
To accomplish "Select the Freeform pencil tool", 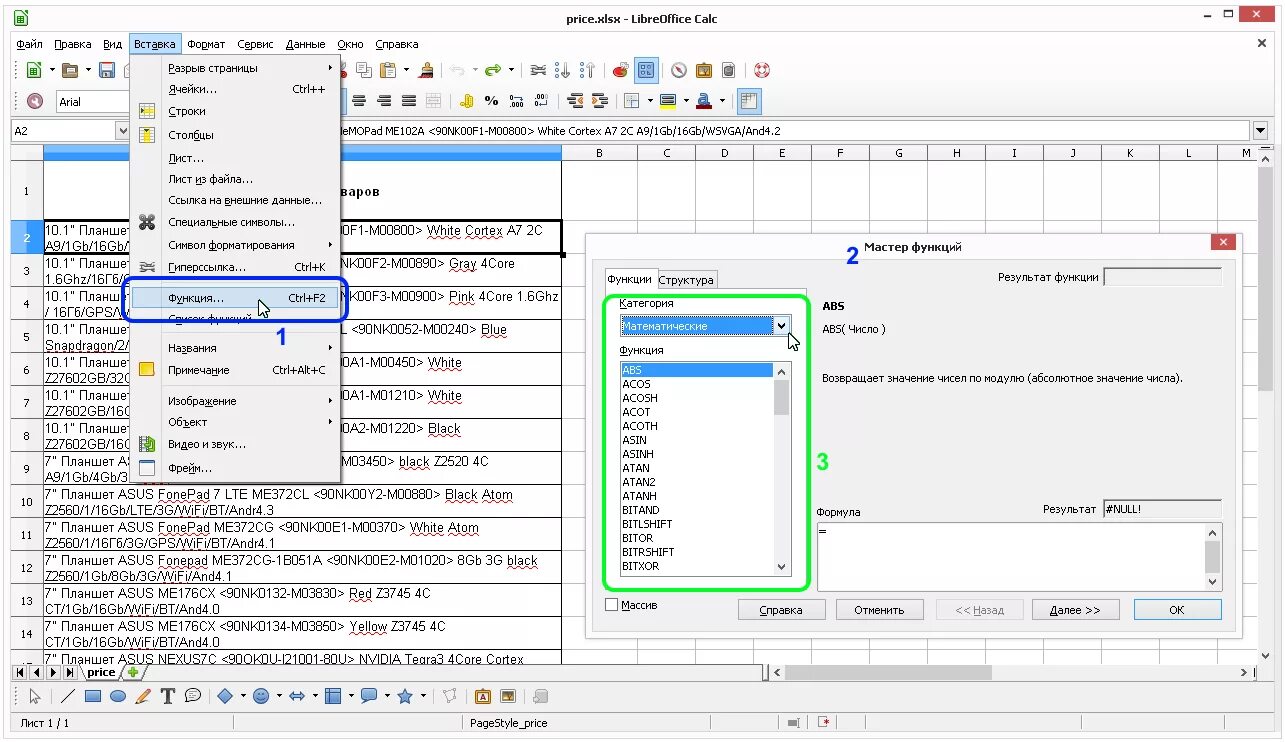I will [143, 696].
